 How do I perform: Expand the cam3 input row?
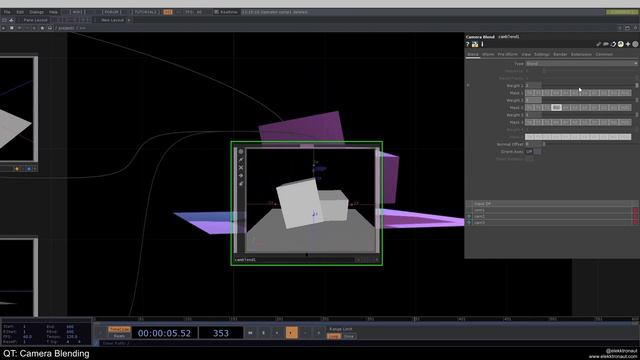[x=469, y=223]
